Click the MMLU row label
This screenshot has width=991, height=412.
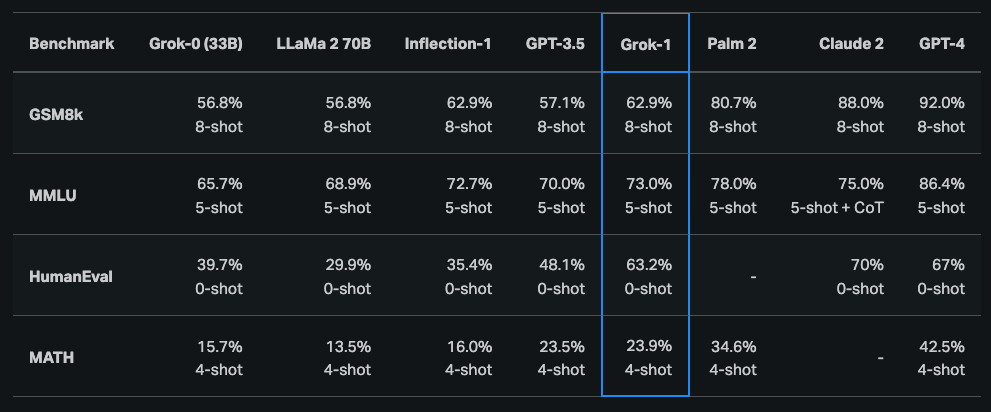pos(52,195)
